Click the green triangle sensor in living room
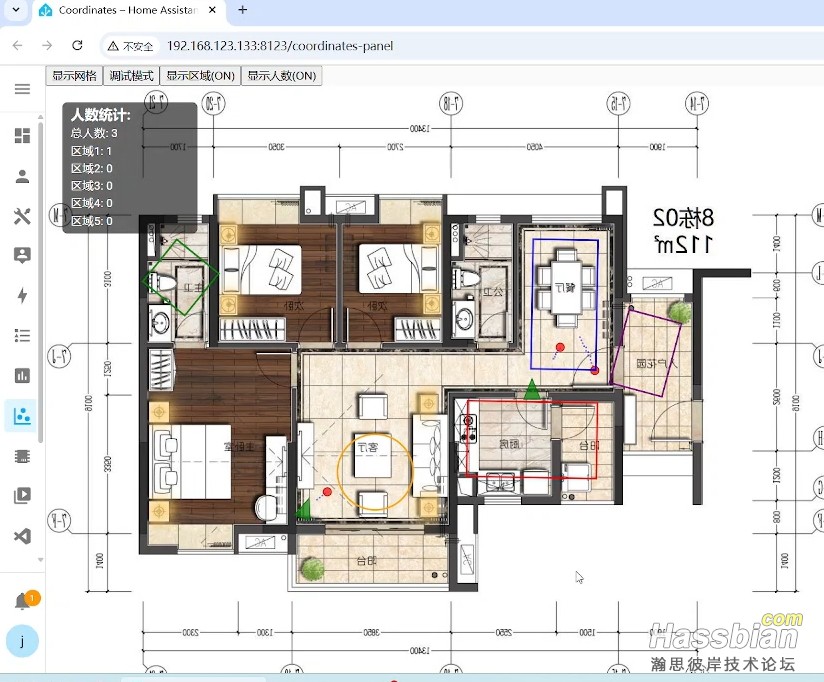The width and height of the screenshot is (824, 682). coord(303,509)
